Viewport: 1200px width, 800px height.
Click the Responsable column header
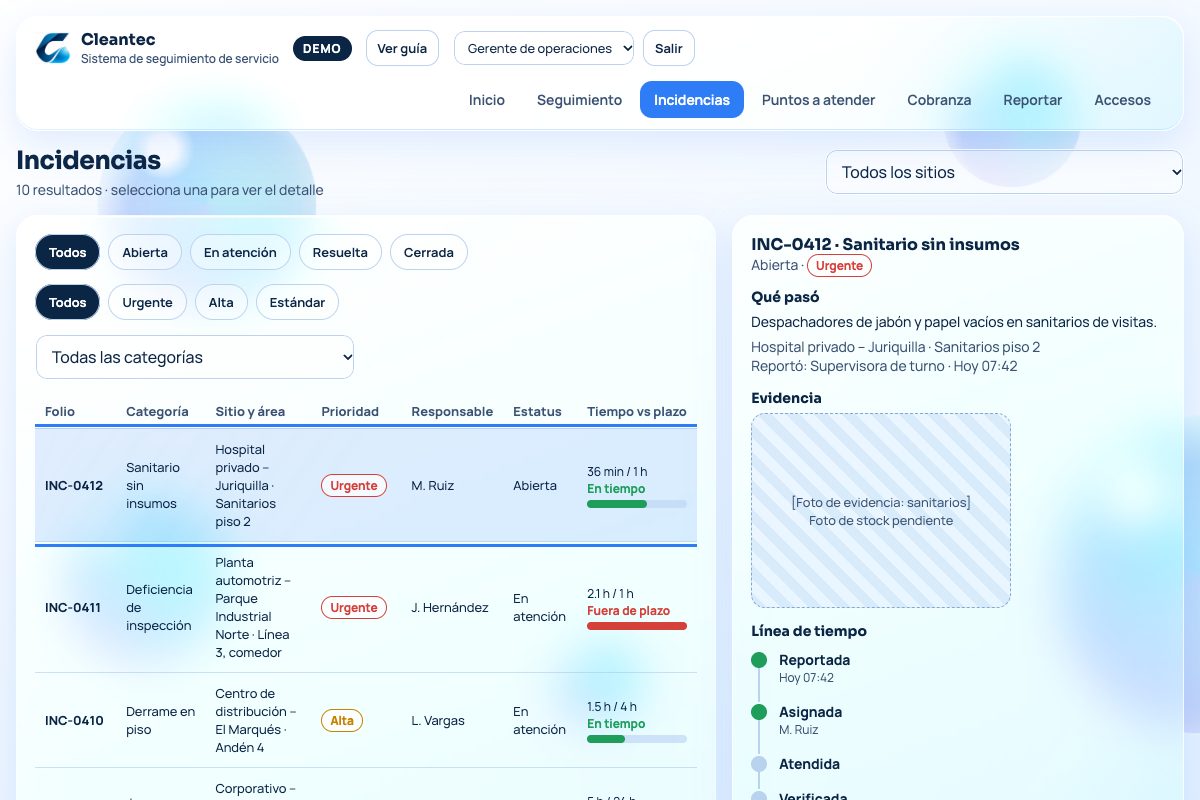452,411
